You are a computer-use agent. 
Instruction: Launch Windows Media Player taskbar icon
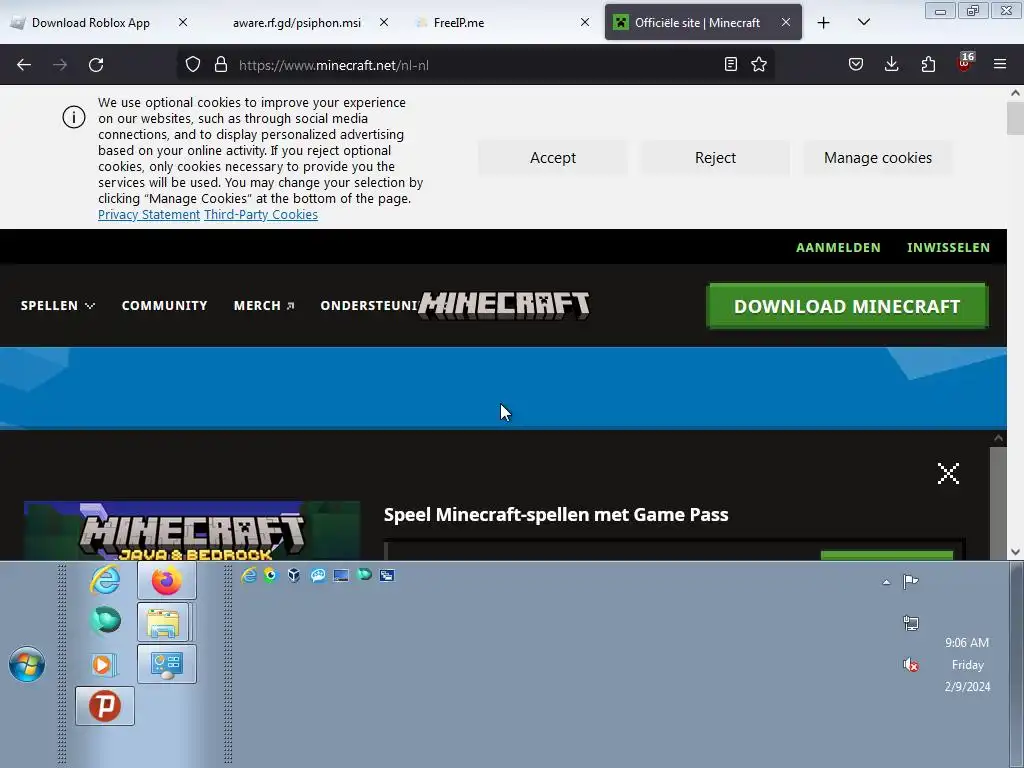104,664
